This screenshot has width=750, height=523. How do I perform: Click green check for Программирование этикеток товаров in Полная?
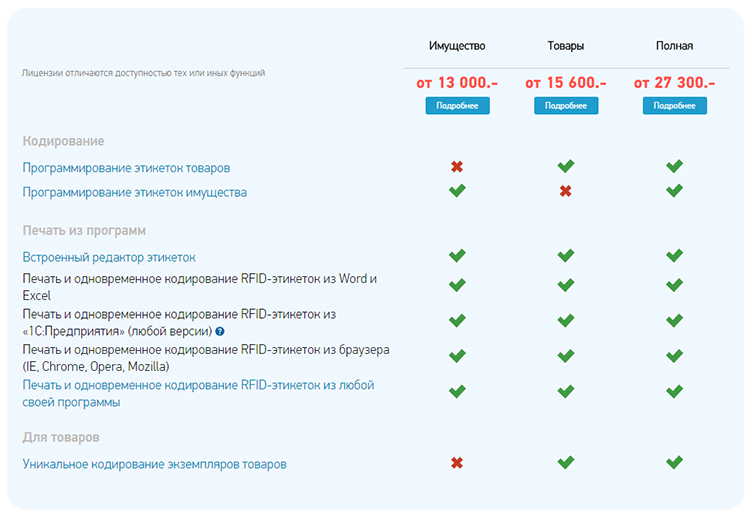click(674, 166)
